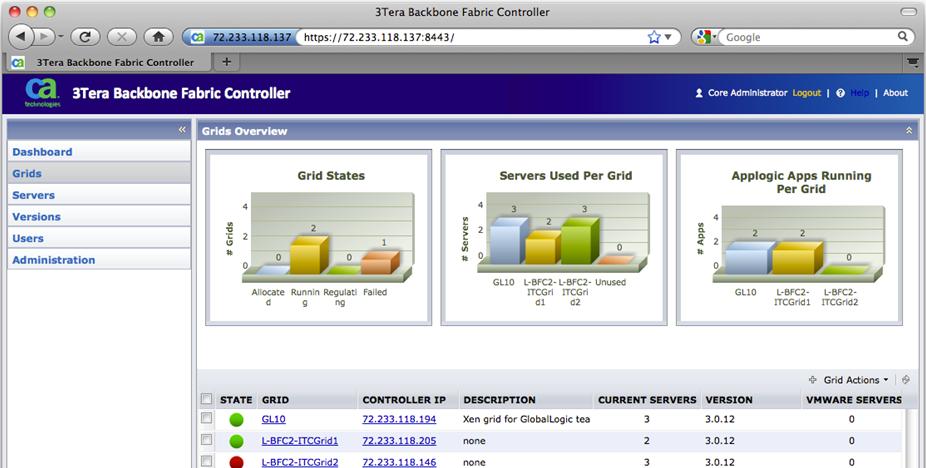The image size is (926, 468).
Task: Go to the Versions section
Action: [99, 217]
